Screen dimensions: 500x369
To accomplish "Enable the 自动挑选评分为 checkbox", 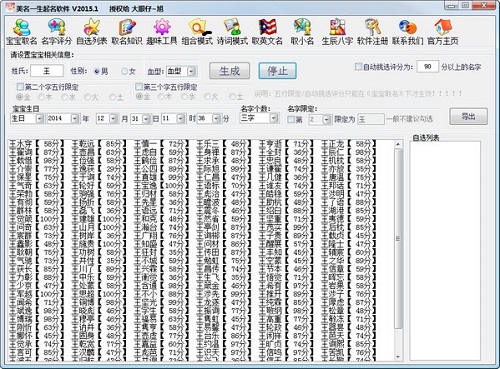I will pos(358,67).
